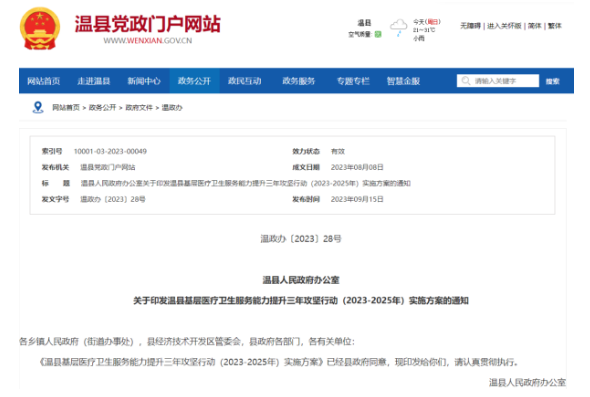The height and width of the screenshot is (397, 590).
Task: Open the 政务服务 menu item
Action: tap(299, 81)
